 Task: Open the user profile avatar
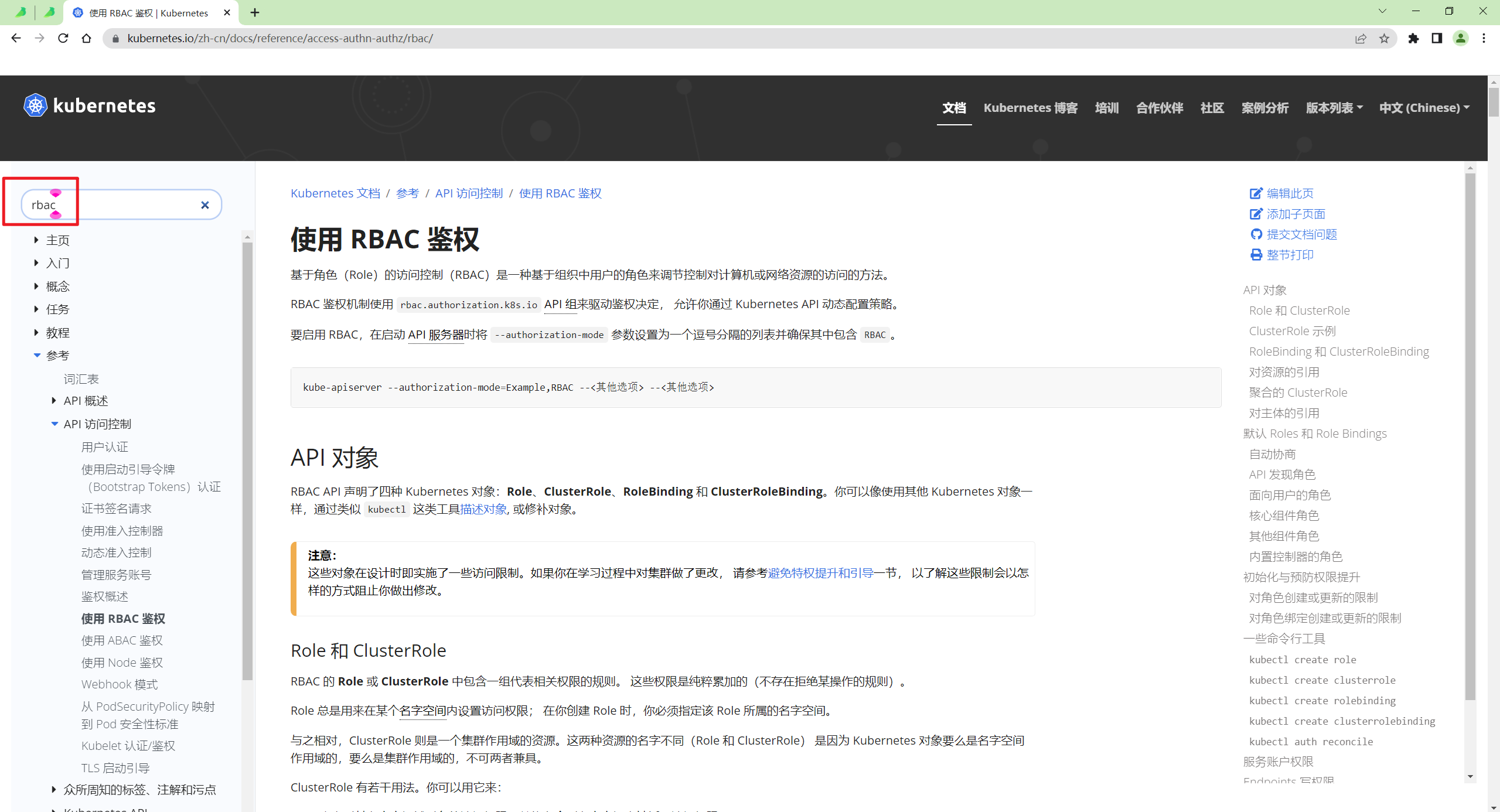tap(1460, 38)
